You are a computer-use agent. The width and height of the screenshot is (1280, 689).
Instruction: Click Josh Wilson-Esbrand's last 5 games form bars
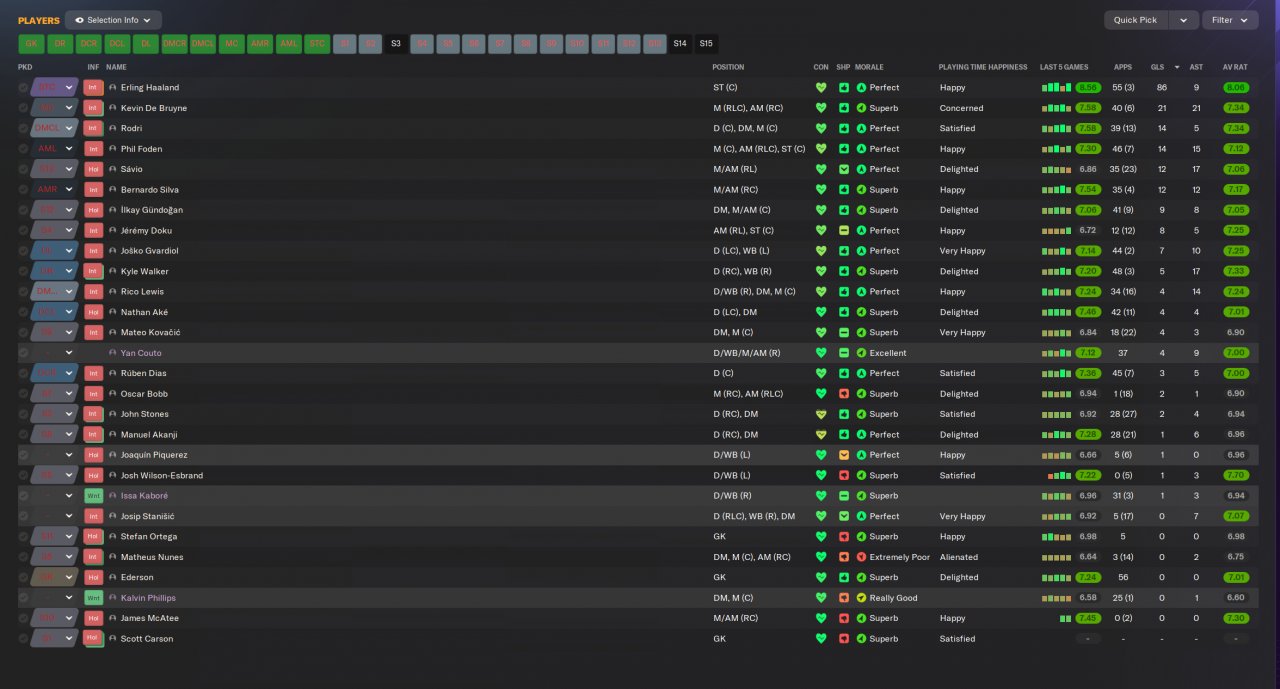(1059, 476)
